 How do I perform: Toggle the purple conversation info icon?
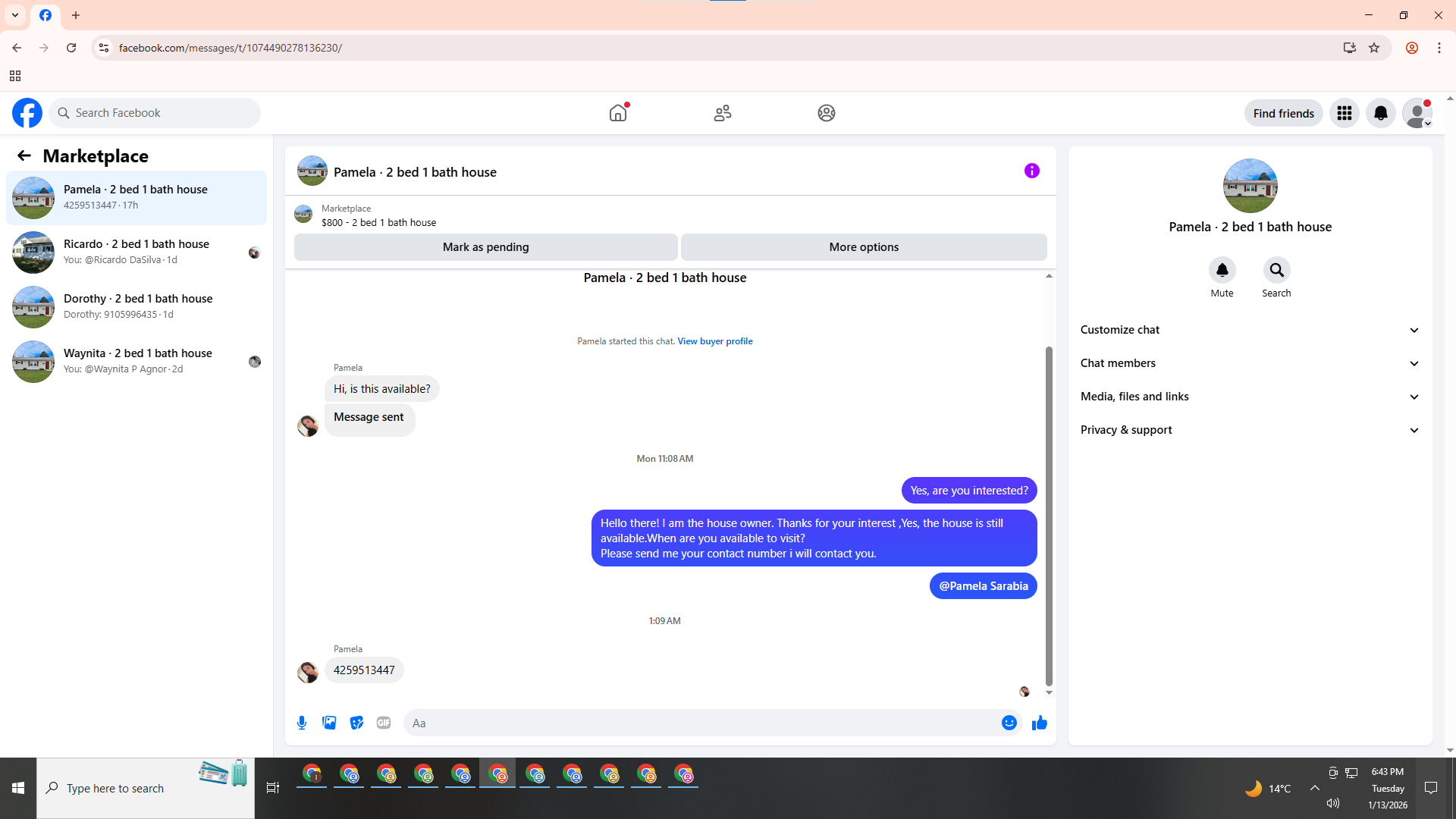(x=1031, y=171)
